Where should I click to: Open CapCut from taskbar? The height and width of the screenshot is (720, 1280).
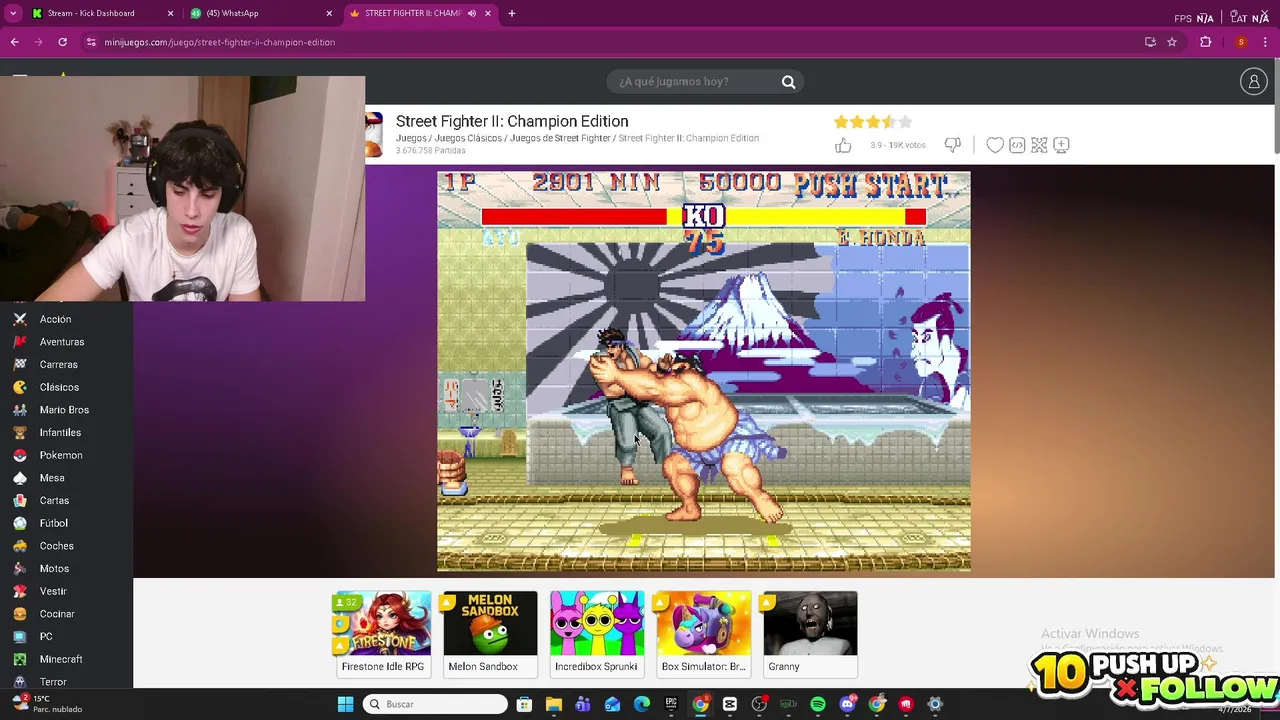730,704
